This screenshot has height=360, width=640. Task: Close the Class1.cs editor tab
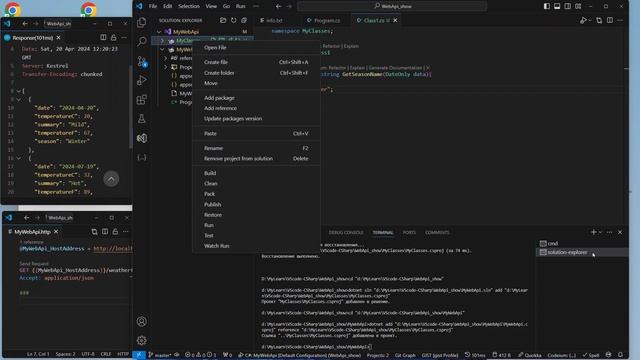click(x=395, y=20)
